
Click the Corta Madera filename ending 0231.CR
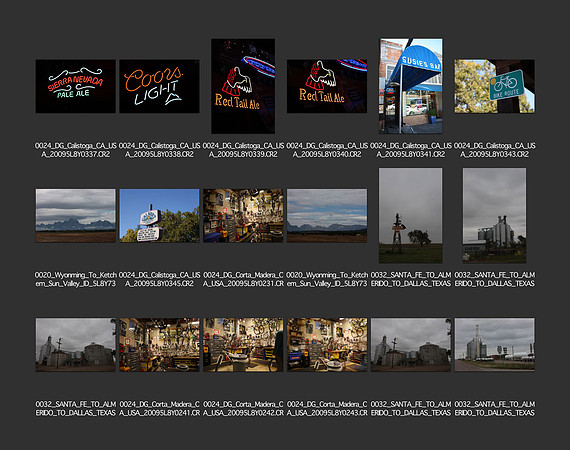click(x=243, y=279)
